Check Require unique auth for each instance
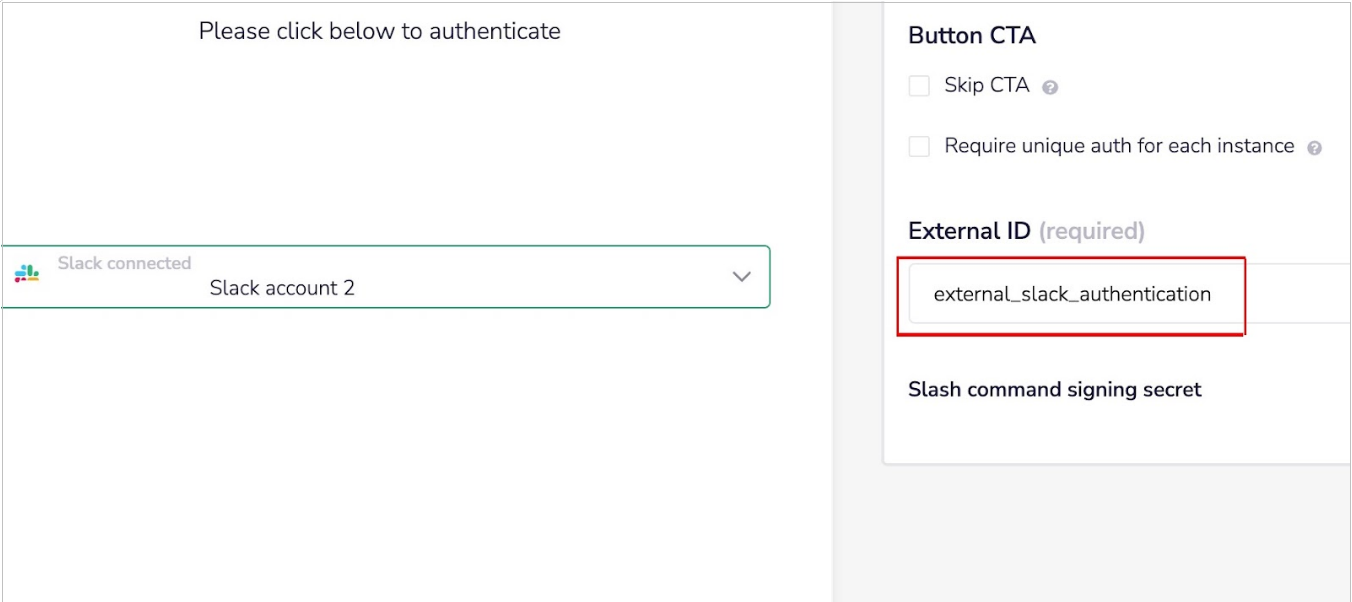The height and width of the screenshot is (602, 1352). click(919, 146)
